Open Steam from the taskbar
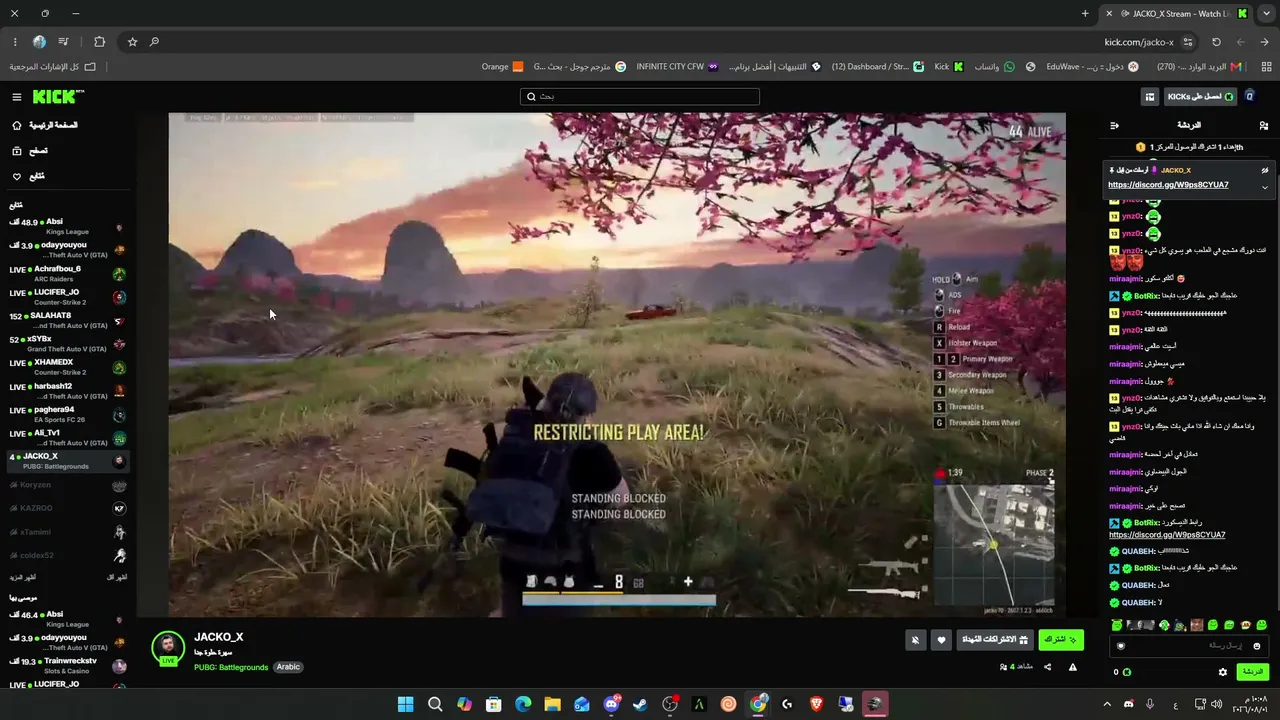This screenshot has width=1280, height=720. [x=641, y=704]
